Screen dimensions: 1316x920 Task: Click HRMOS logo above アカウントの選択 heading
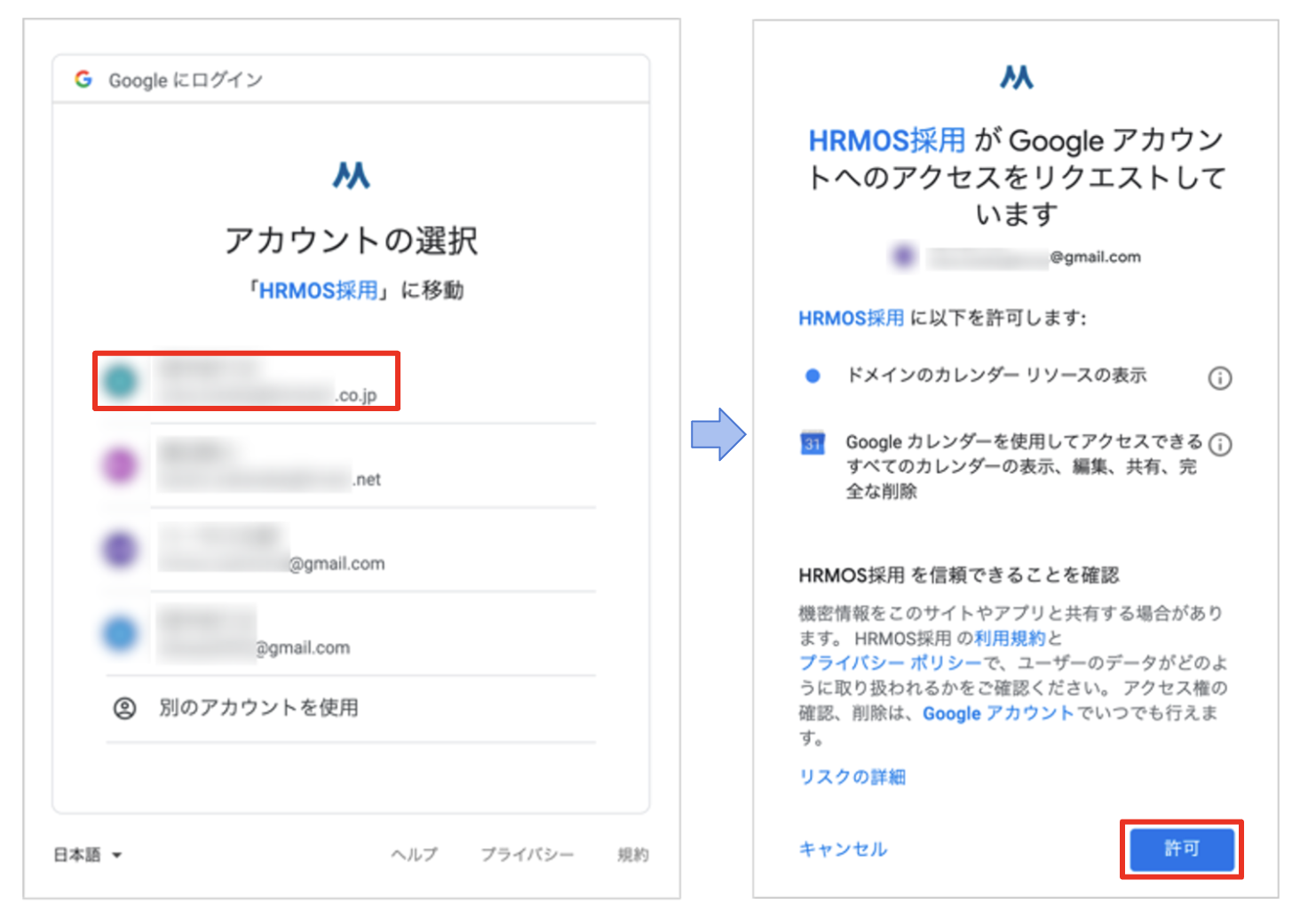(x=351, y=175)
